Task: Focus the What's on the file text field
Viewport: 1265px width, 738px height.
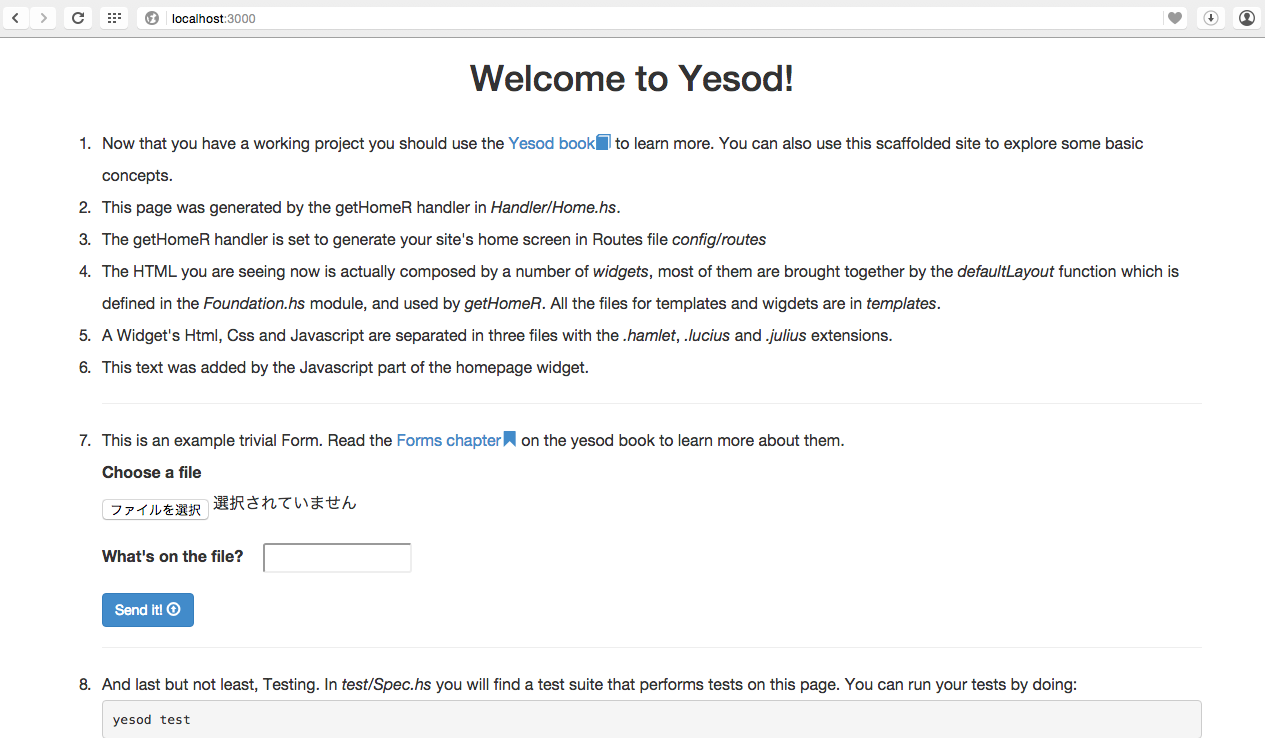Action: click(337, 557)
